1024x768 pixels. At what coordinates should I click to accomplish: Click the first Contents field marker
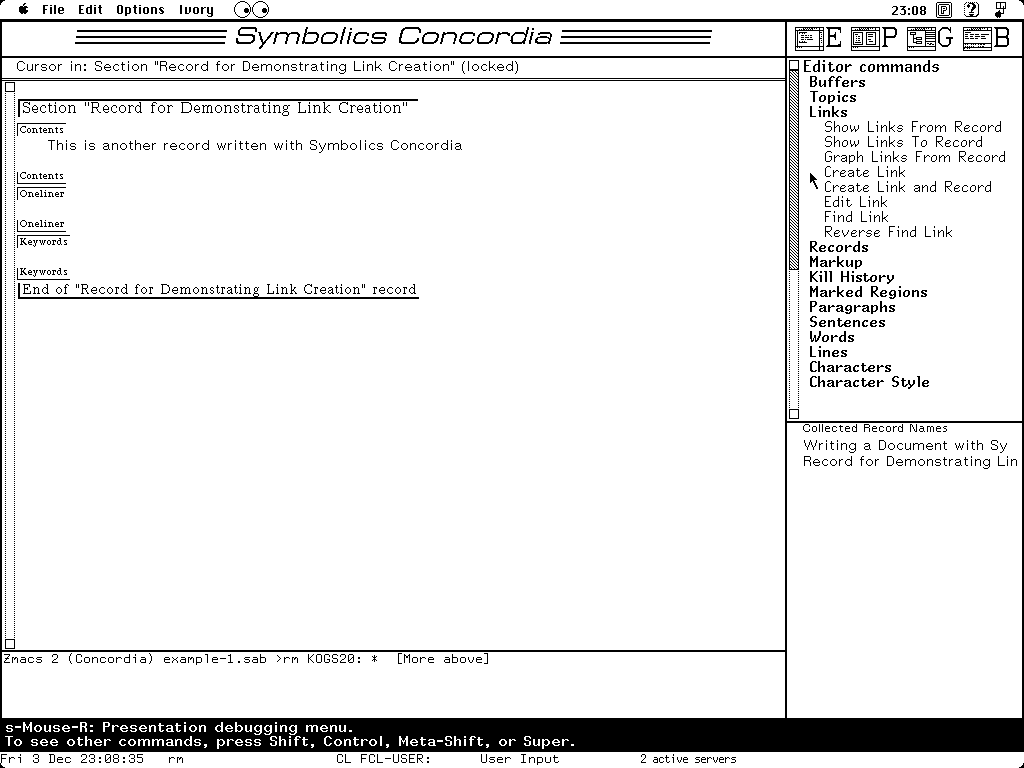click(41, 130)
